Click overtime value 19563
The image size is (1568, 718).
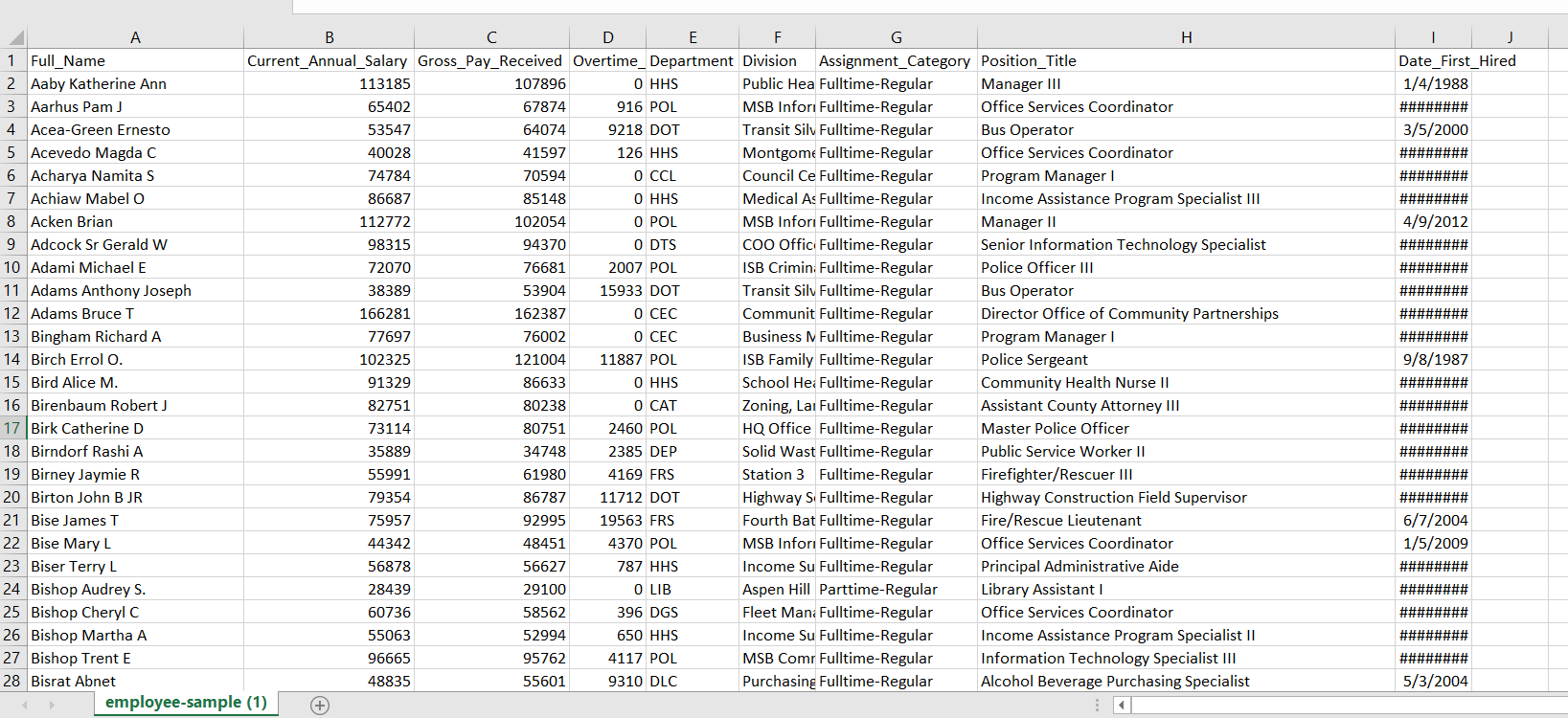point(608,520)
